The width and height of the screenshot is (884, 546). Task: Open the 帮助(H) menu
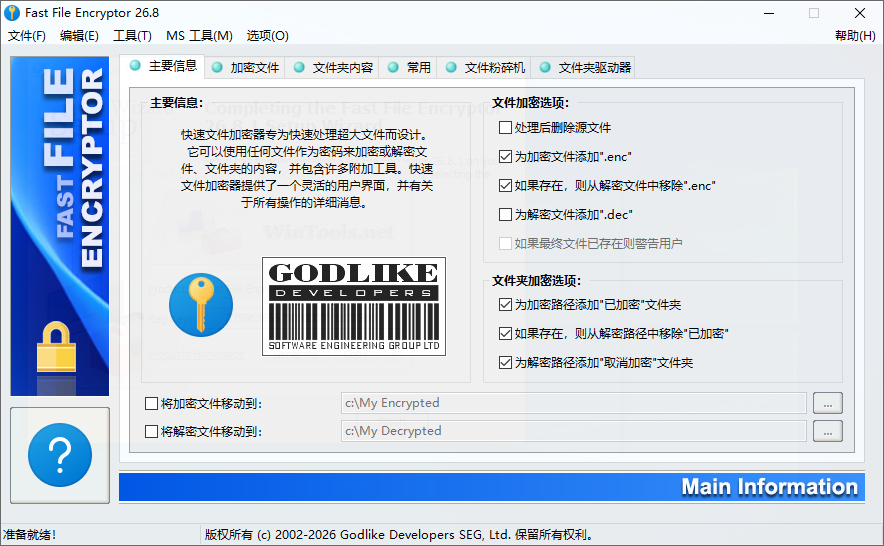pyautogui.click(x=855, y=36)
